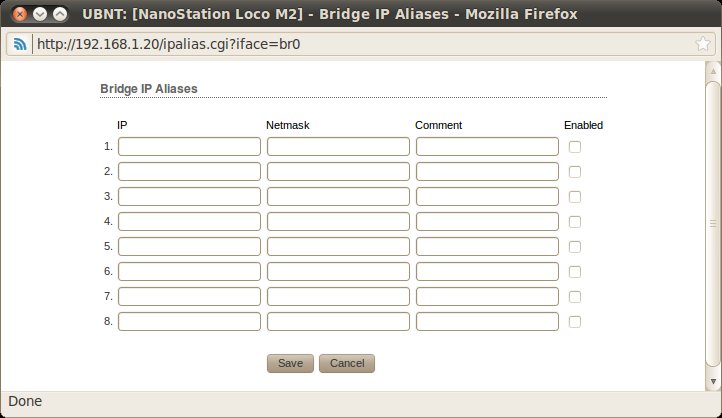The width and height of the screenshot is (722, 418).
Task: Toggle the Enabled checkbox for row 4
Action: tap(575, 222)
